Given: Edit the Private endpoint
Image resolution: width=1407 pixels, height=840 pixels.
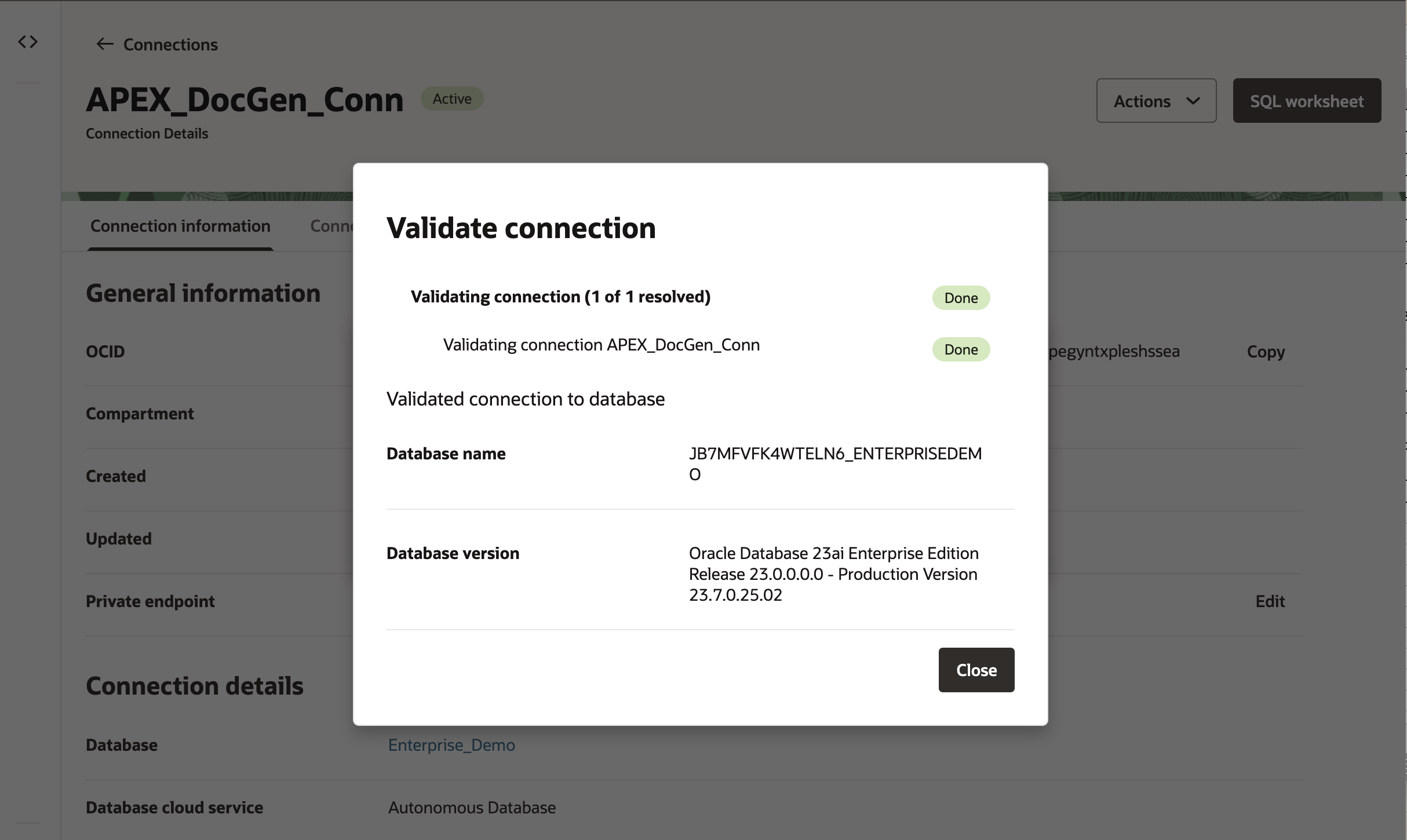Looking at the screenshot, I should click(1270, 601).
